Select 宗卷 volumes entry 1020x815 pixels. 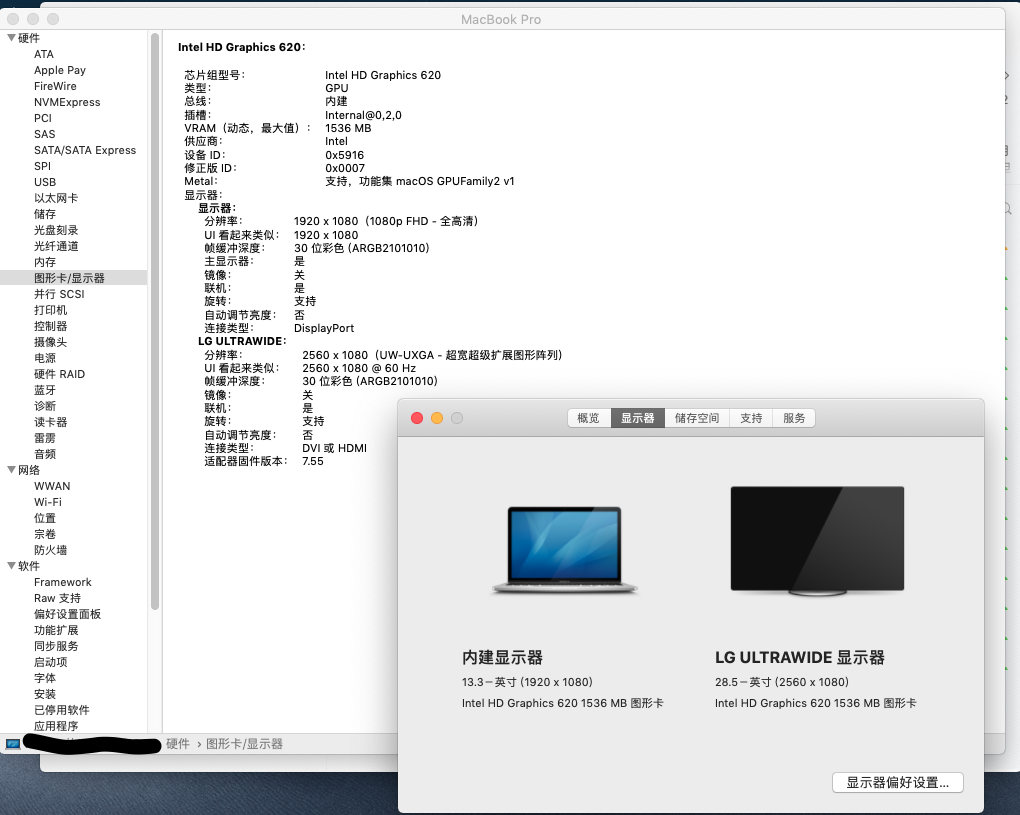tap(45, 534)
